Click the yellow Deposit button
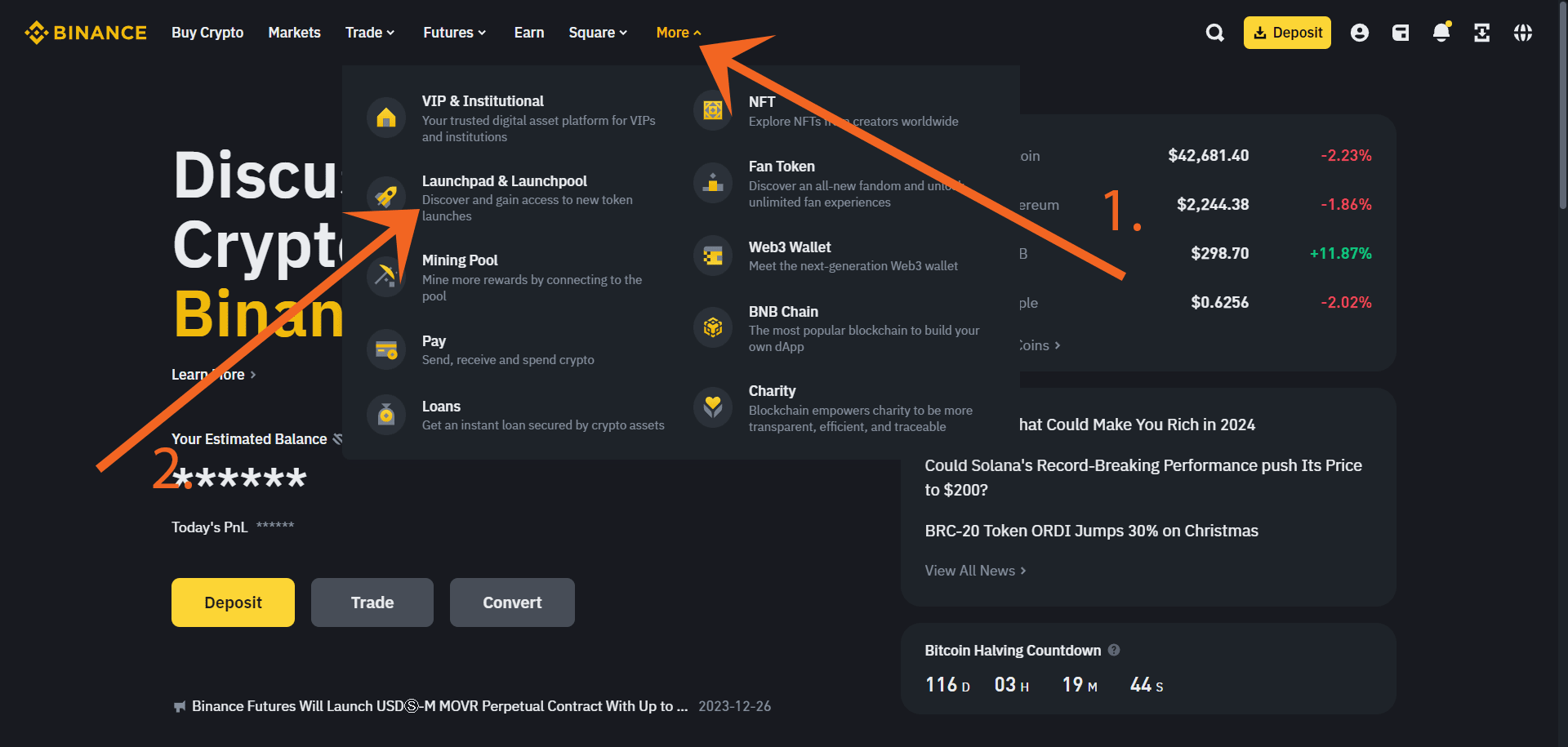1568x747 pixels. click(x=233, y=602)
